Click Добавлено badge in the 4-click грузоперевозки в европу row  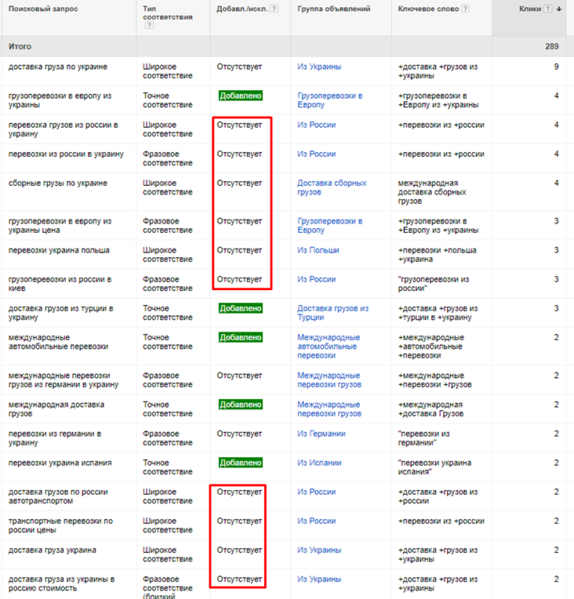click(241, 96)
